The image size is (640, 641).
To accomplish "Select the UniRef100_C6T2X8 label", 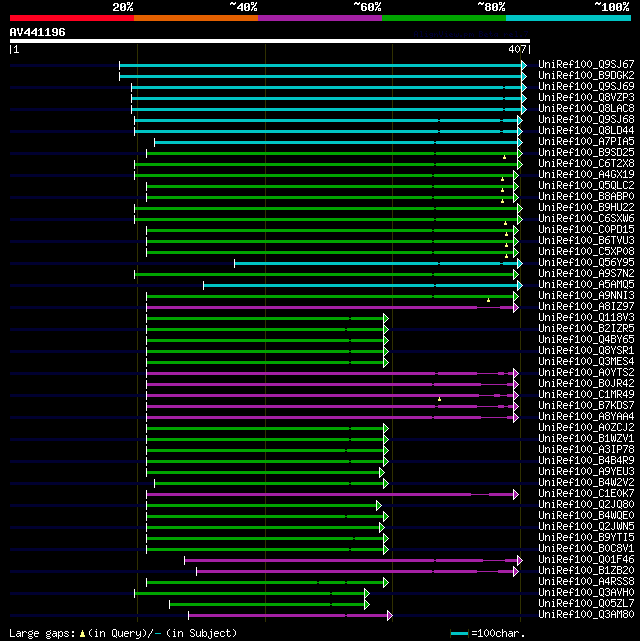I will (586, 164).
